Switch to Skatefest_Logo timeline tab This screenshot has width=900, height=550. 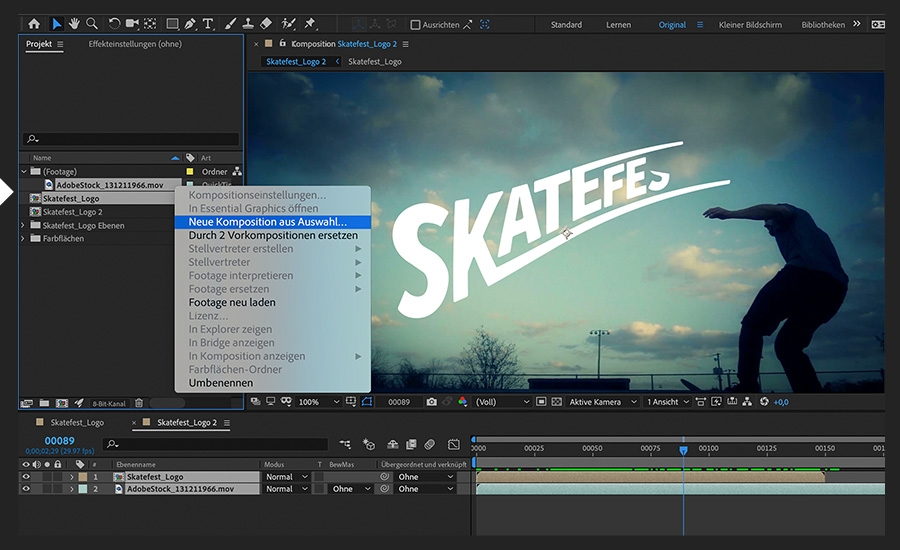point(77,423)
